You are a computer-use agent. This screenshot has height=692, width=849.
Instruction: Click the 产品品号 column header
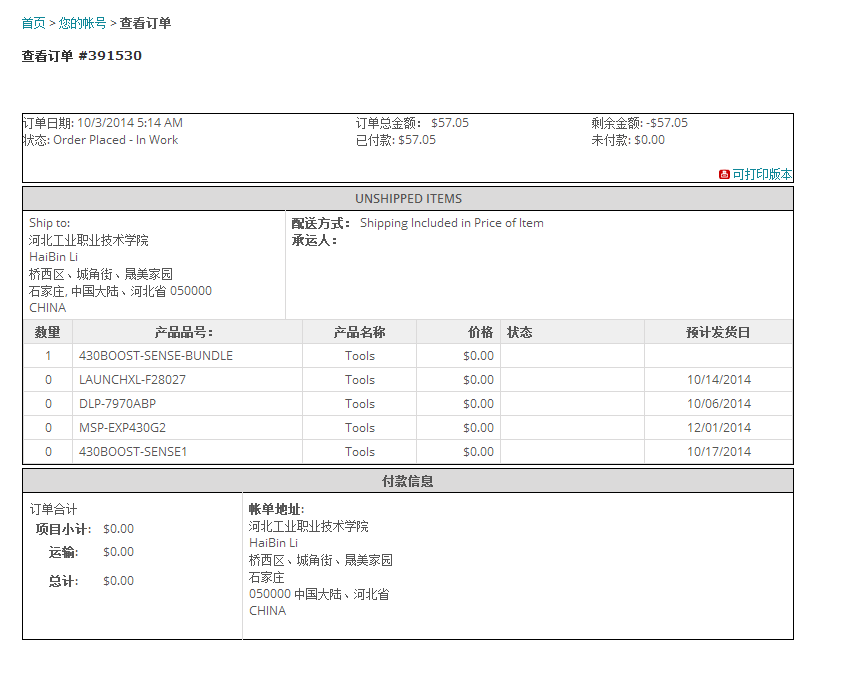pos(184,332)
